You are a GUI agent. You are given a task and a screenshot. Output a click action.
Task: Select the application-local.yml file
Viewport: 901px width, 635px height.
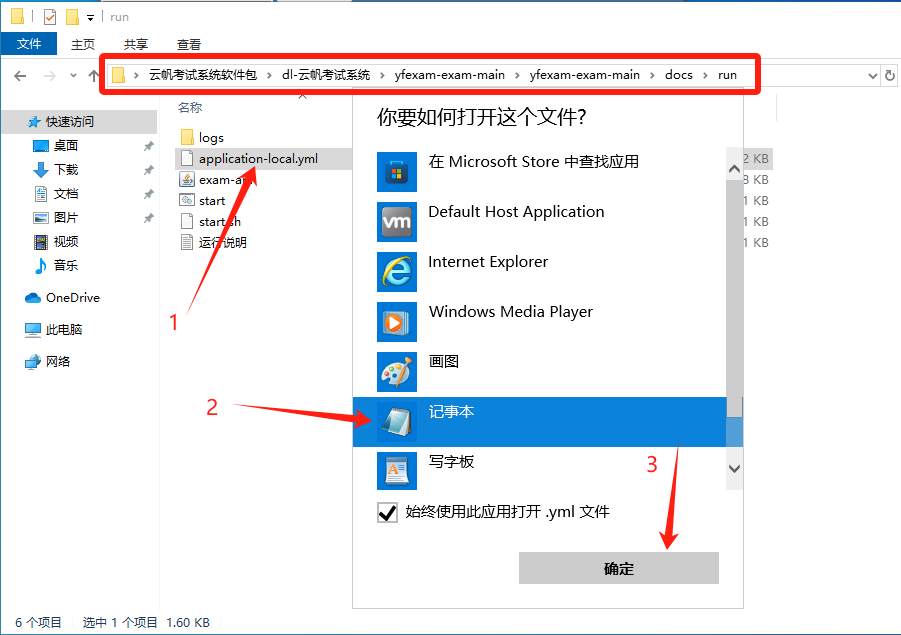pos(257,158)
